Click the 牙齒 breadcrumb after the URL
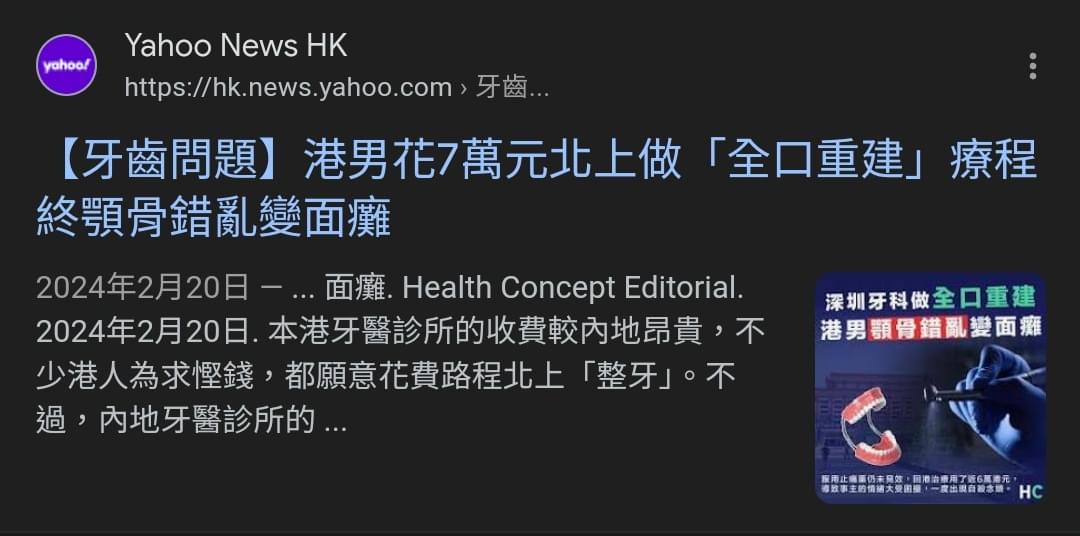This screenshot has width=1080, height=536. [512, 88]
